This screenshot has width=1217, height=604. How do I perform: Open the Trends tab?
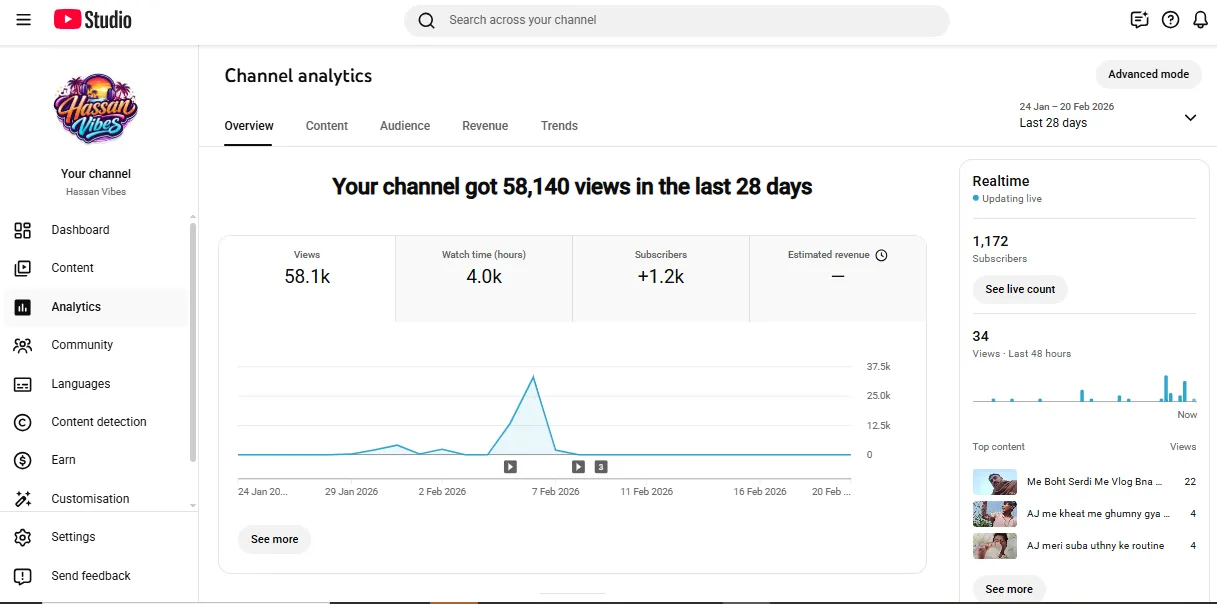(x=559, y=126)
